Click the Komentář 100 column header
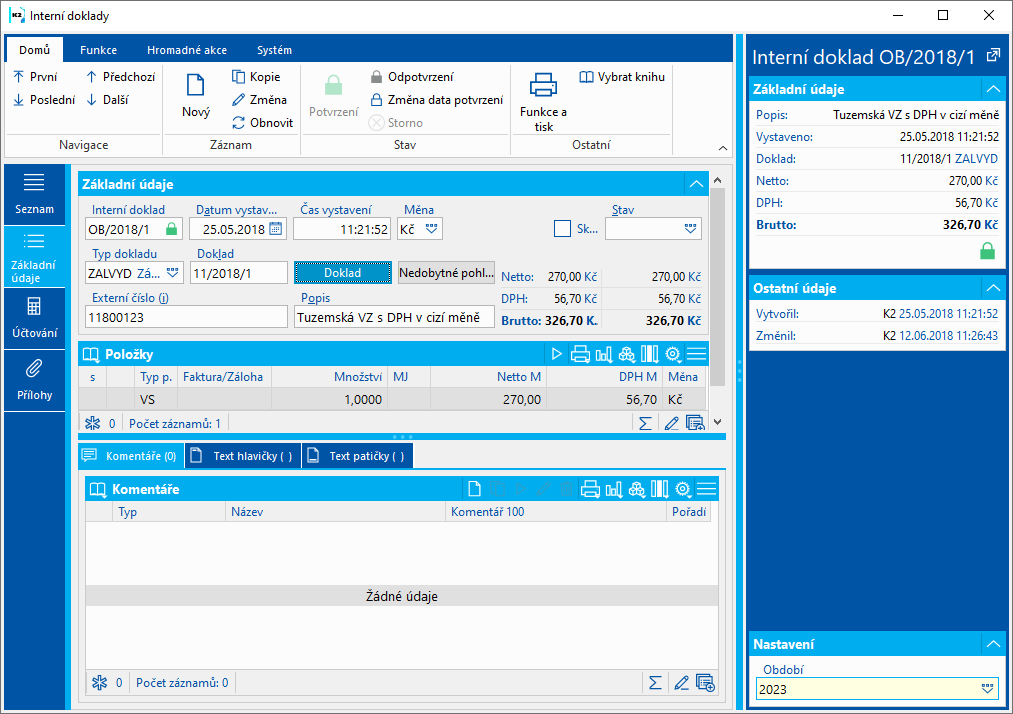This screenshot has height=714, width=1013. tap(555, 512)
